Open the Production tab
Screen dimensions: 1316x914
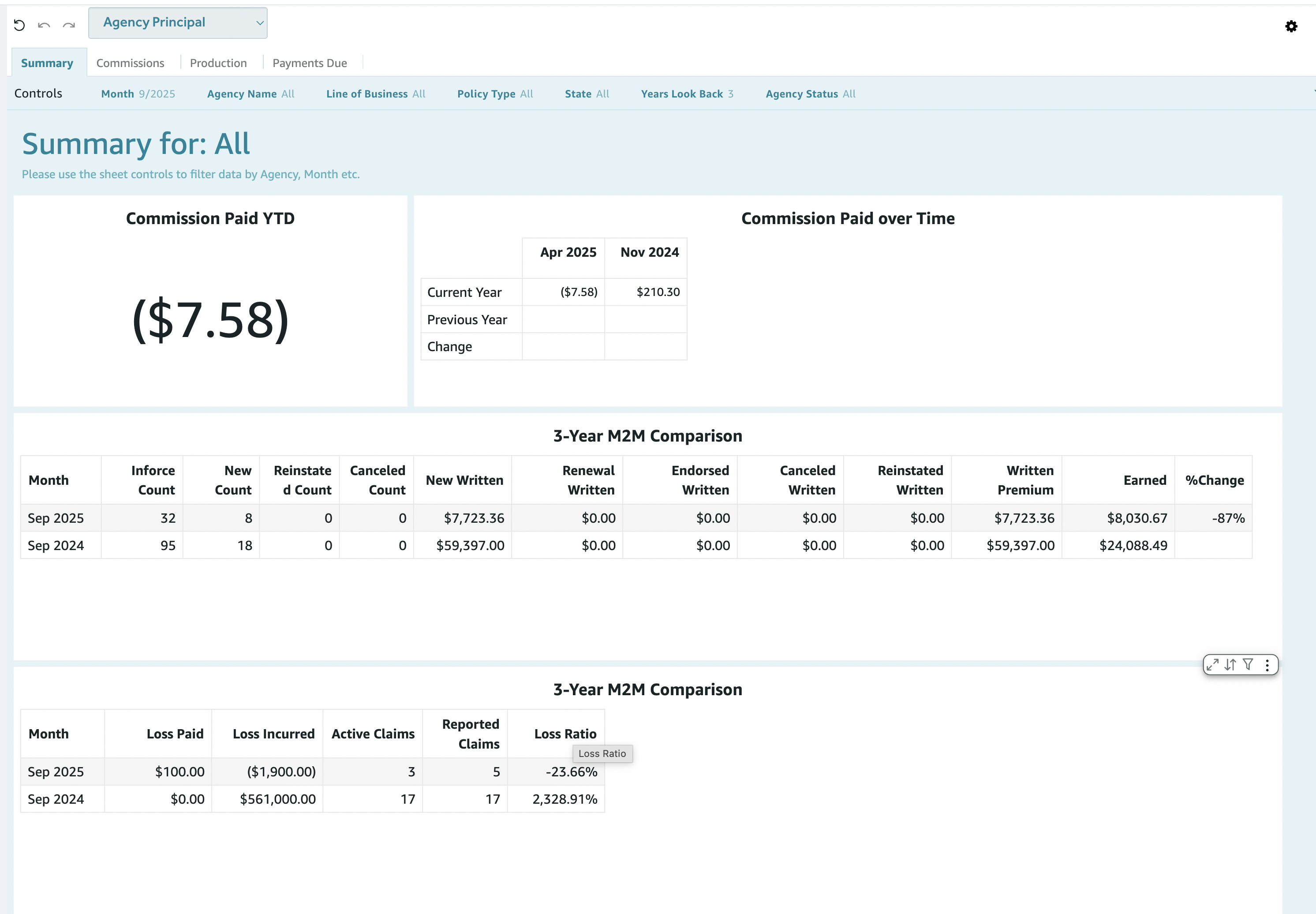pos(218,63)
